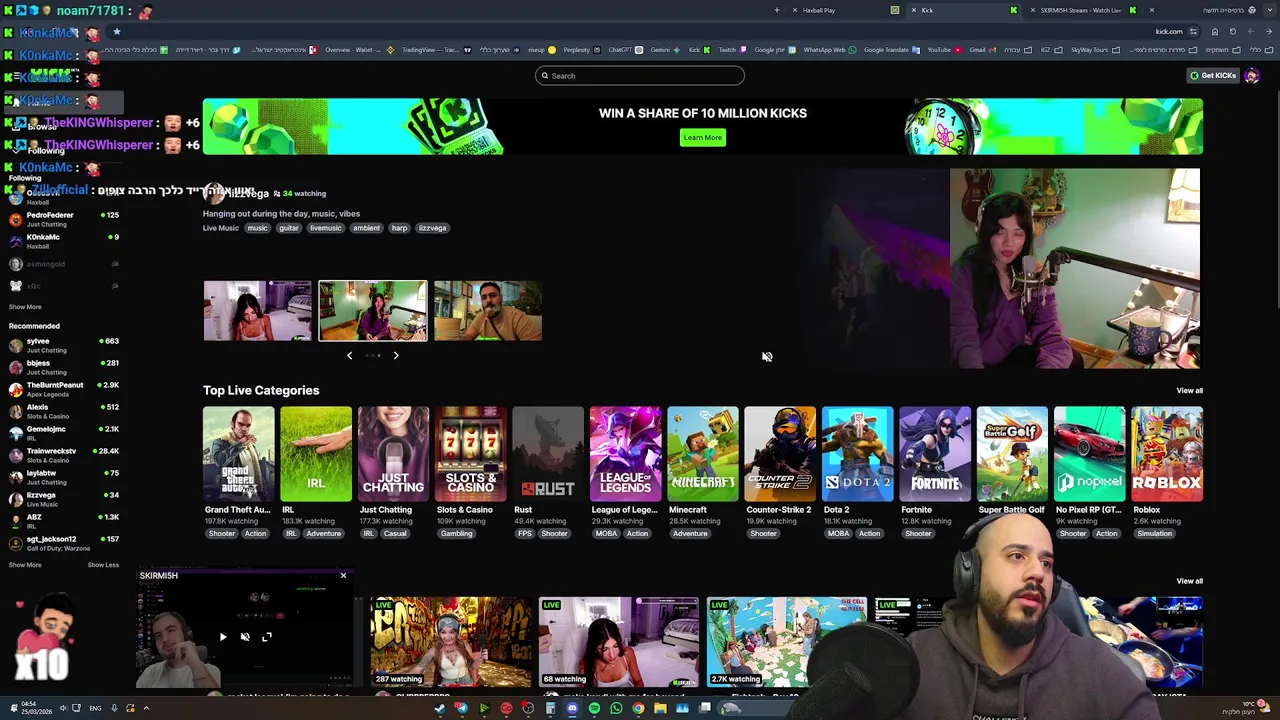Open live stream with 68 watching
The image size is (1280, 720).
pos(619,642)
